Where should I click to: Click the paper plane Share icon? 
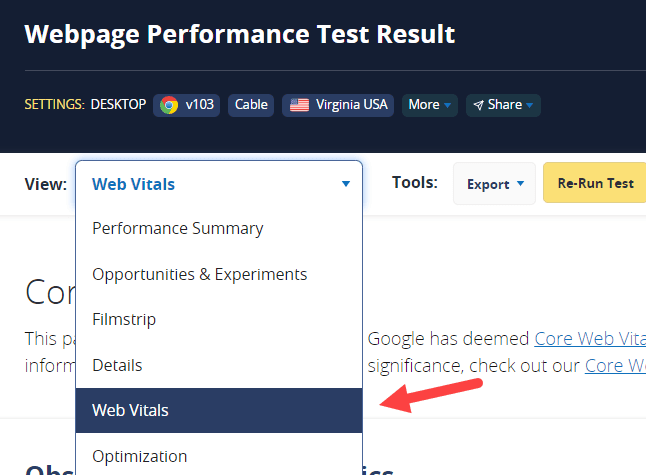(x=478, y=105)
